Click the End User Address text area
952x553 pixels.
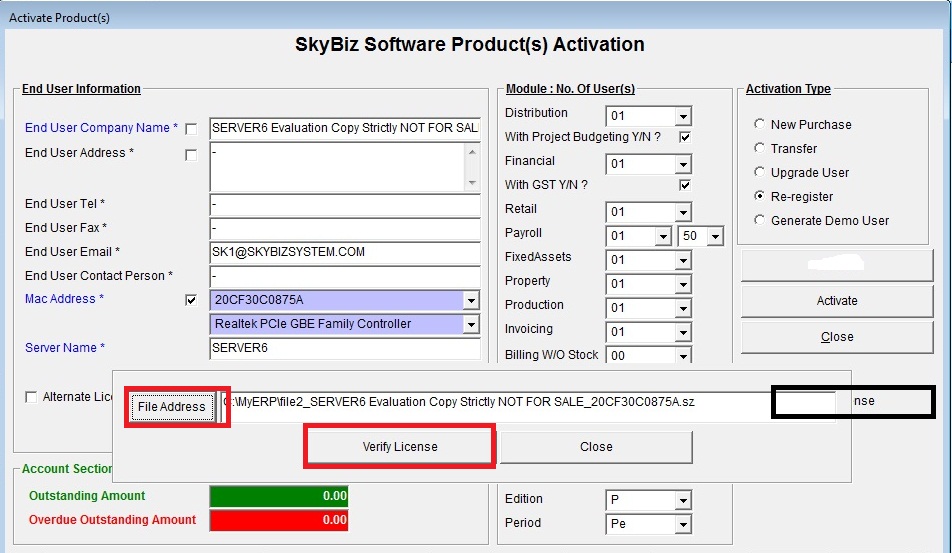click(338, 168)
